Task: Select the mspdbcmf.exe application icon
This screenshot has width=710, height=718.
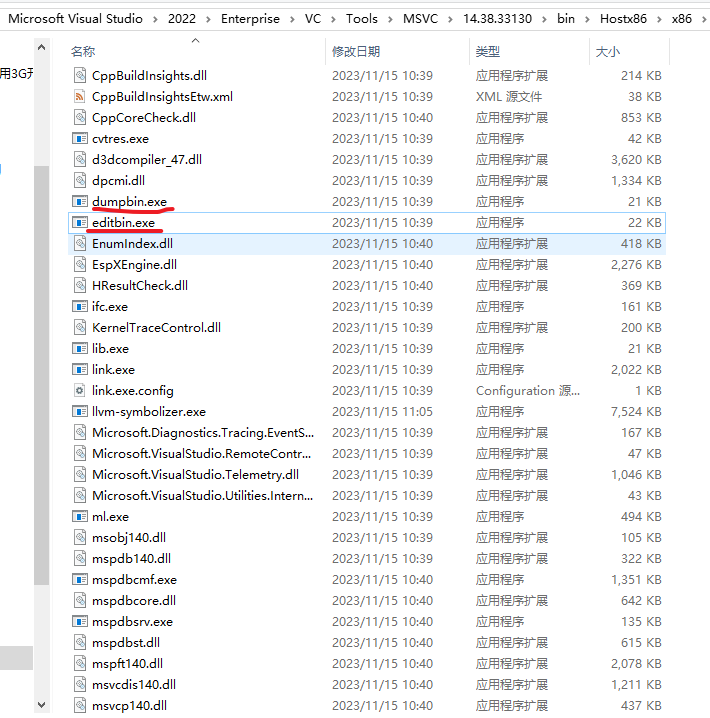Action: [80, 580]
